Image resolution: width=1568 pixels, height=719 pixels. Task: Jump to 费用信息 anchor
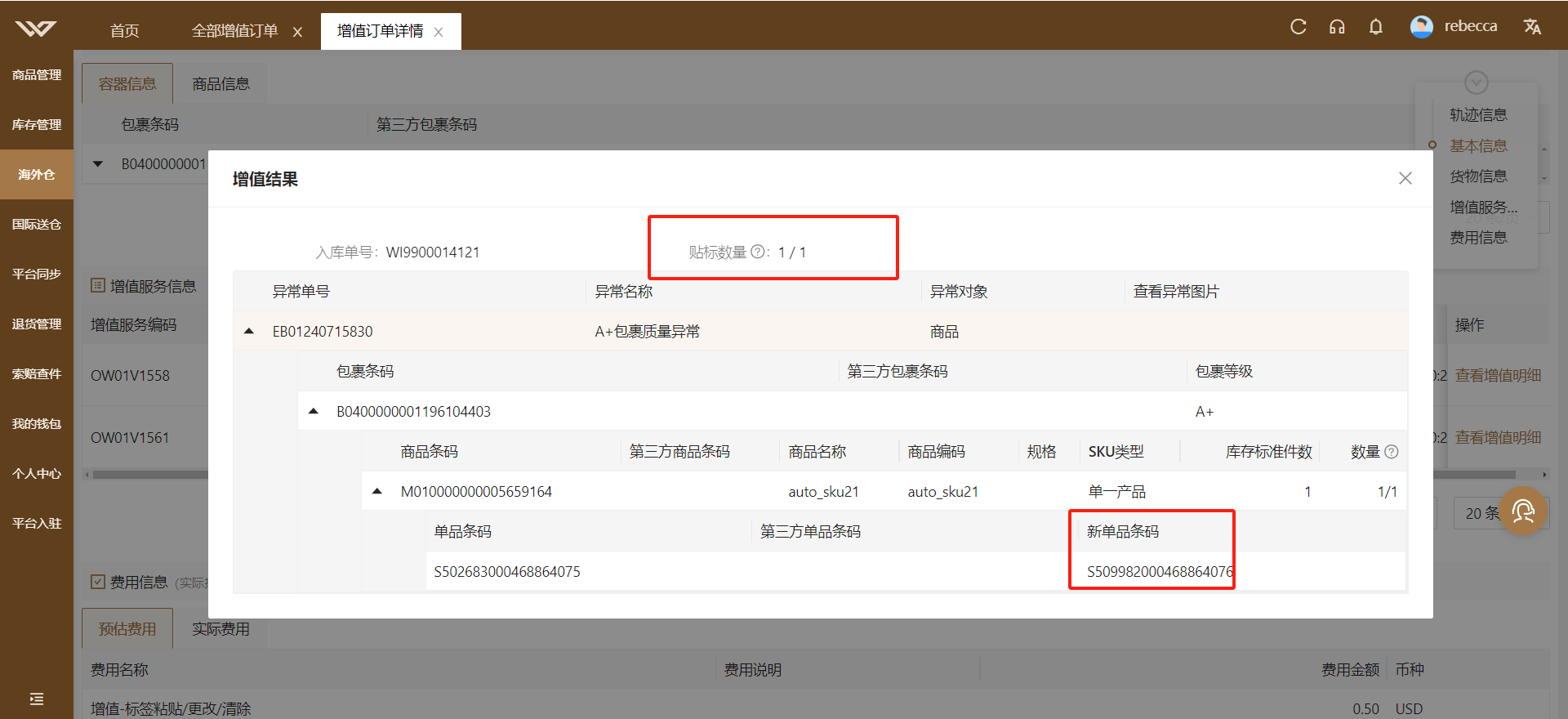point(1478,237)
